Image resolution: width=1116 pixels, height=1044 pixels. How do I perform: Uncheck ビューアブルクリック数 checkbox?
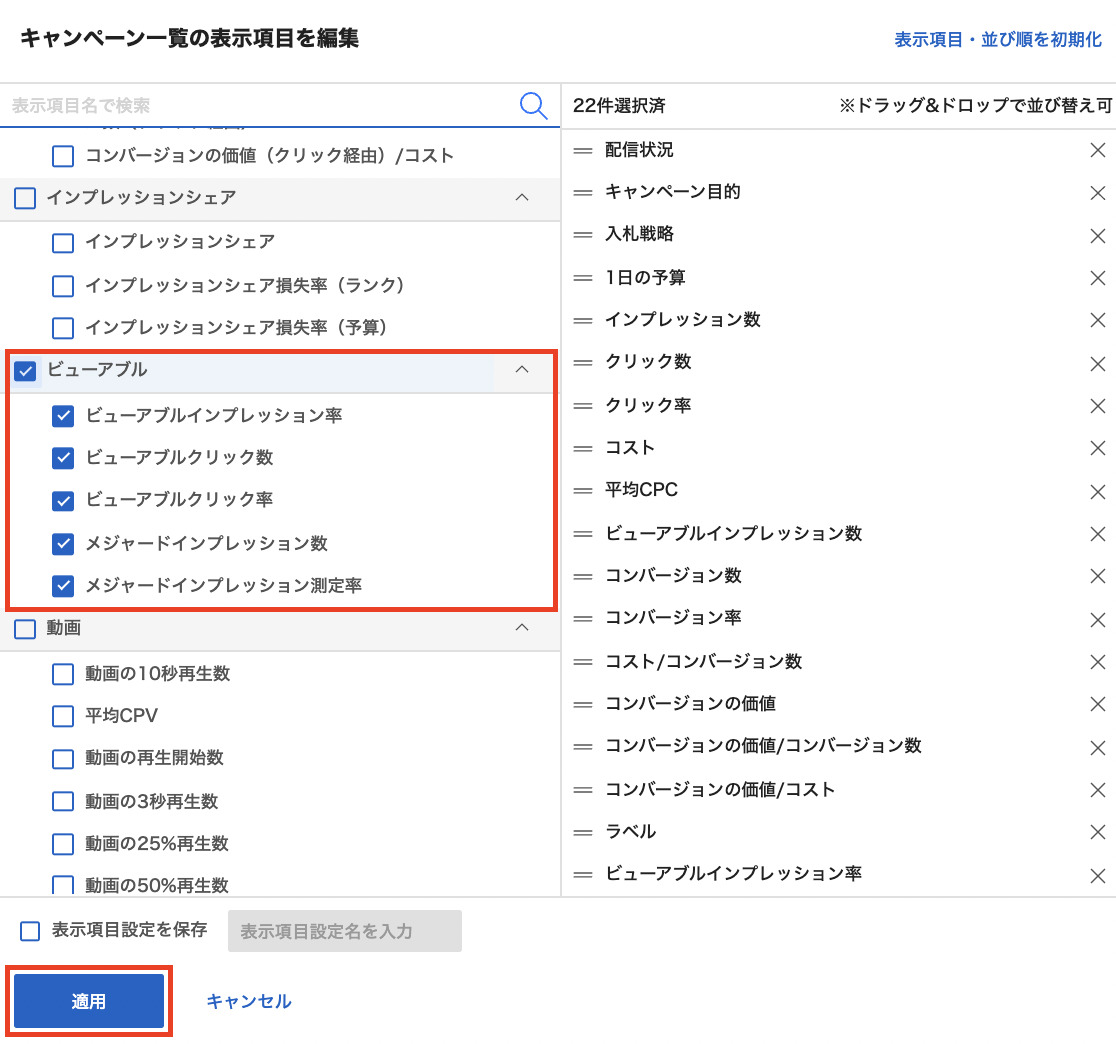[63, 458]
